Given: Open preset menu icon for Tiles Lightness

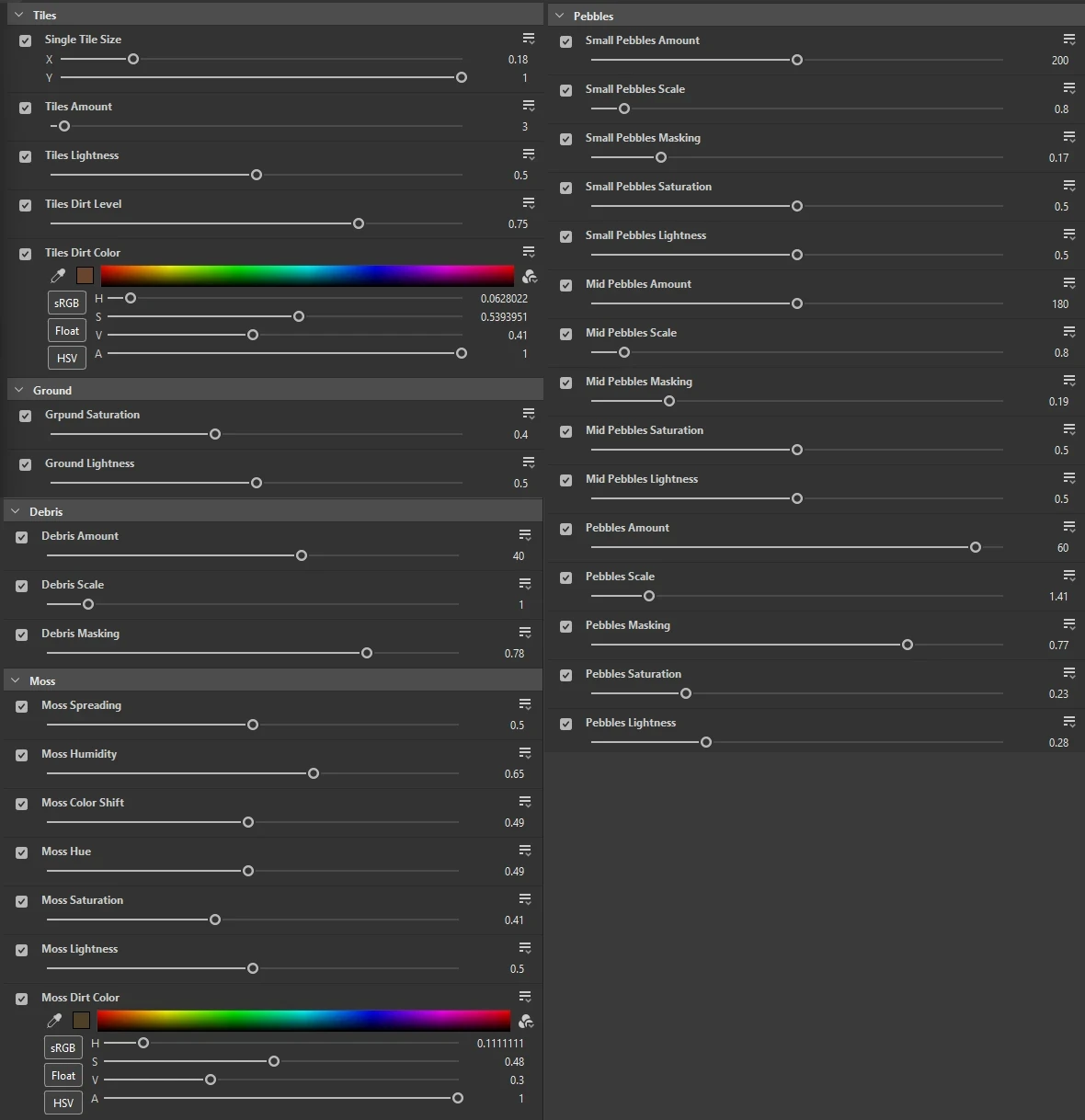Looking at the screenshot, I should pos(529,154).
